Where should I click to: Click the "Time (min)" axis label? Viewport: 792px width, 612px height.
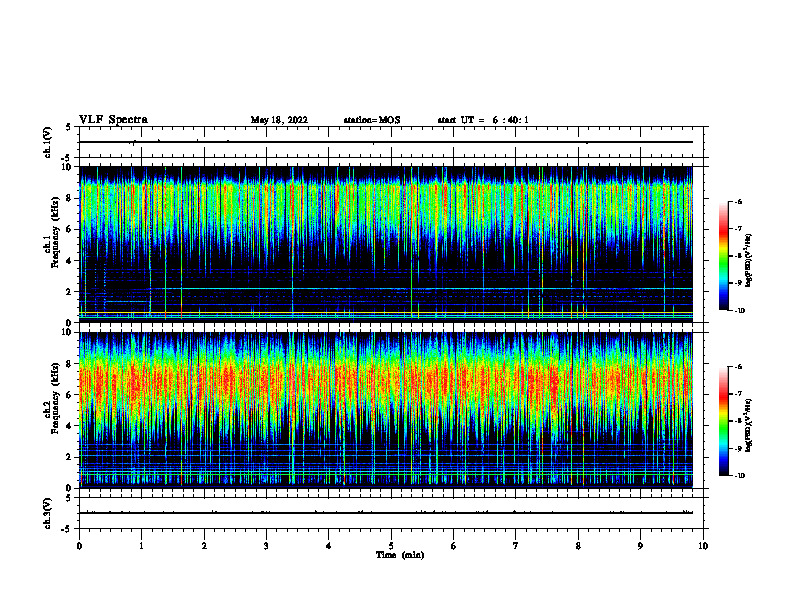[x=400, y=555]
